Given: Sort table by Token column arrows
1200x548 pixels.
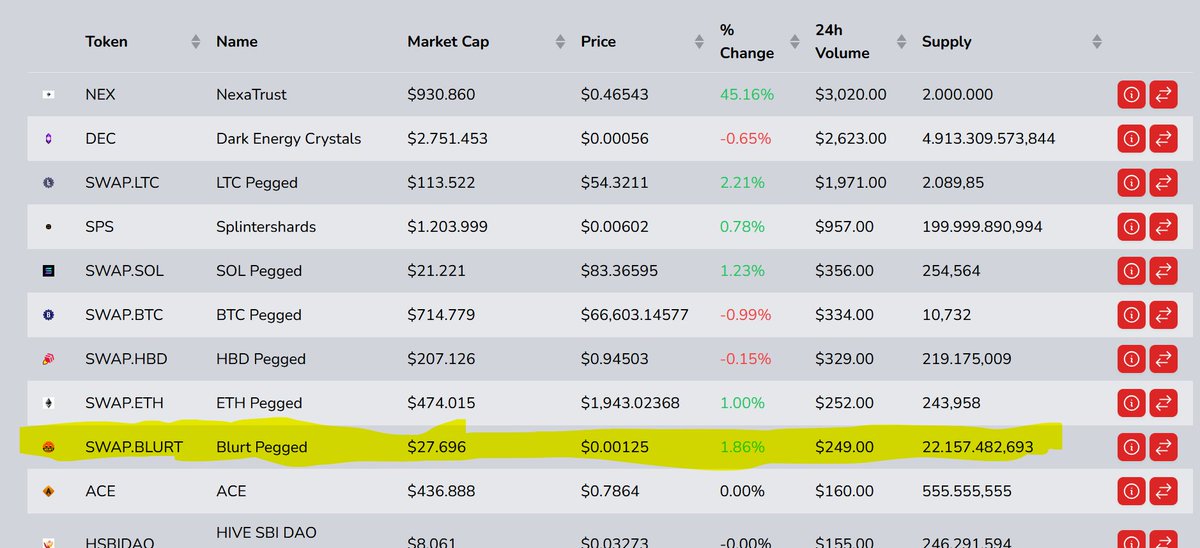Looking at the screenshot, I should [x=195, y=42].
